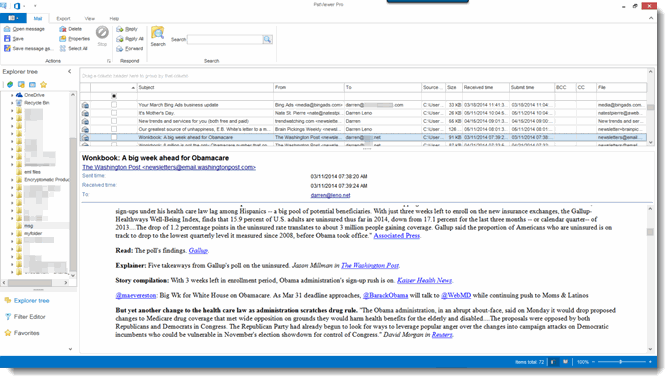Click the green refresh icon in Explorer tree
The width and height of the screenshot is (672, 383).
(10, 84)
